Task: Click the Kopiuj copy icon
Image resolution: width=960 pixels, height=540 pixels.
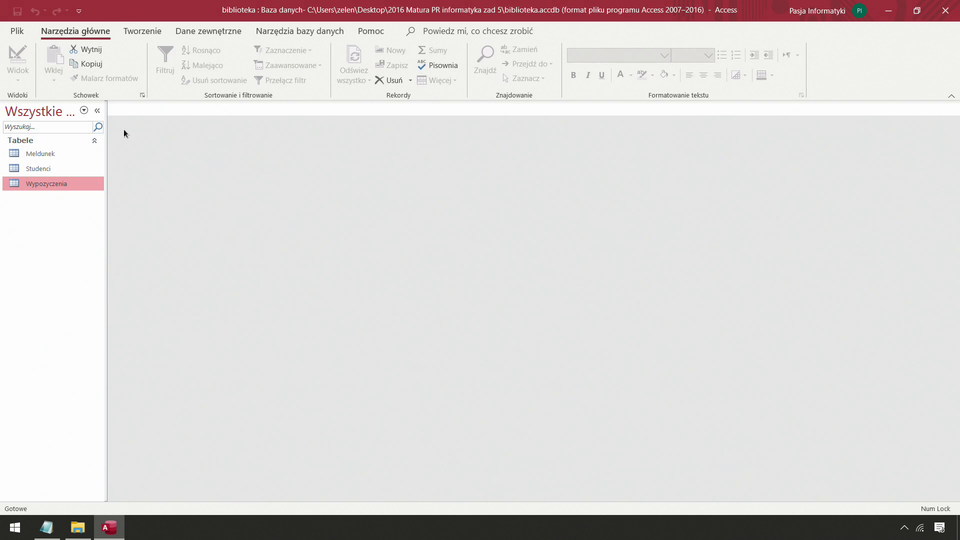Action: tap(74, 64)
